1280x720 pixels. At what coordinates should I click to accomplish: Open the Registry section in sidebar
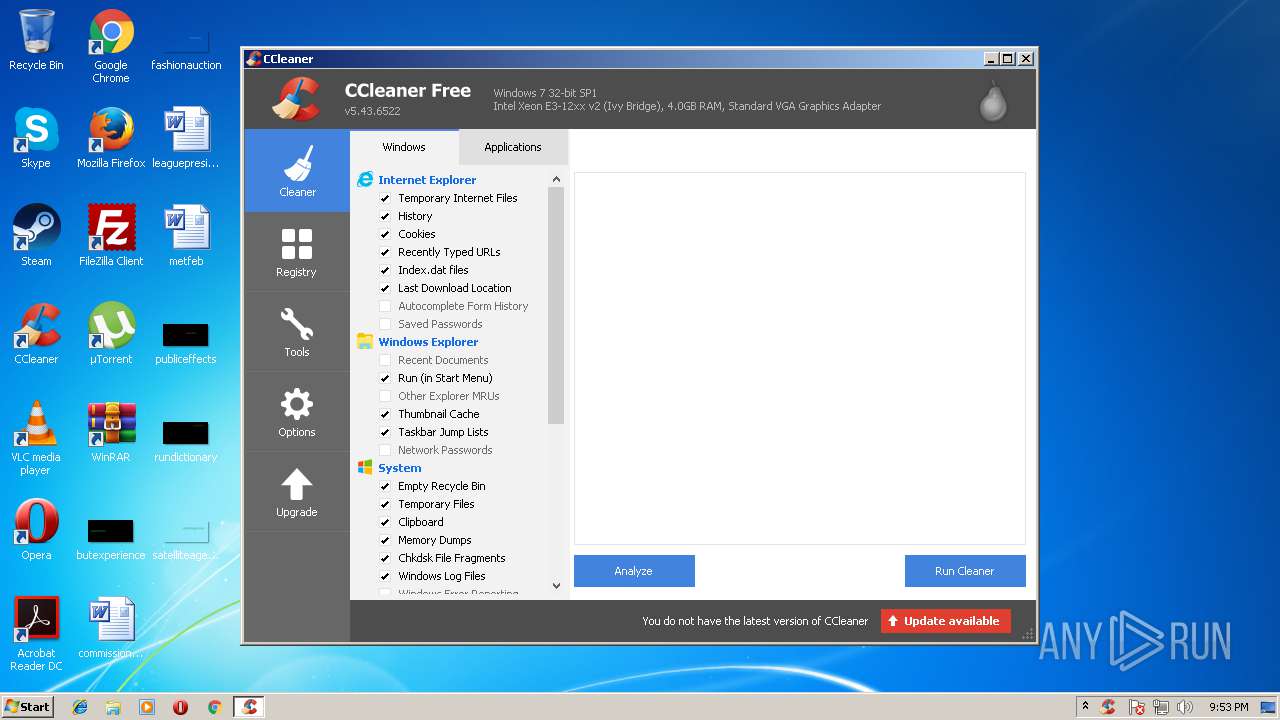pyautogui.click(x=297, y=251)
